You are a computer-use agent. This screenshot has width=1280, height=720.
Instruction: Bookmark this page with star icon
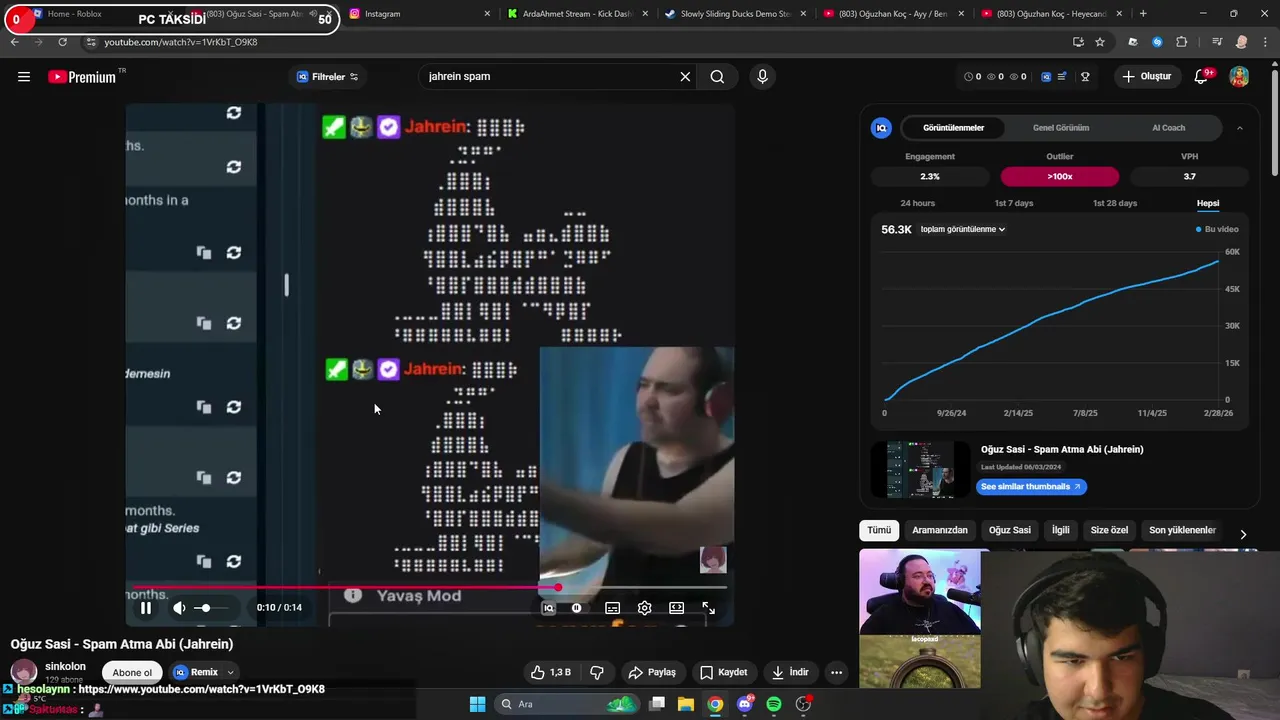click(1100, 42)
